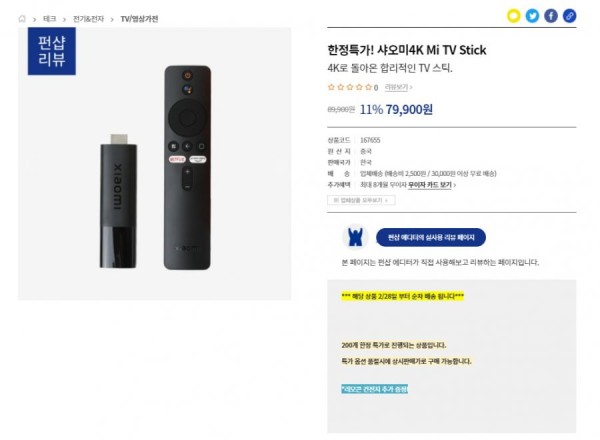Open the 전기&전자 breadcrumb category
Screen dimensions: 600x440
(88, 19)
